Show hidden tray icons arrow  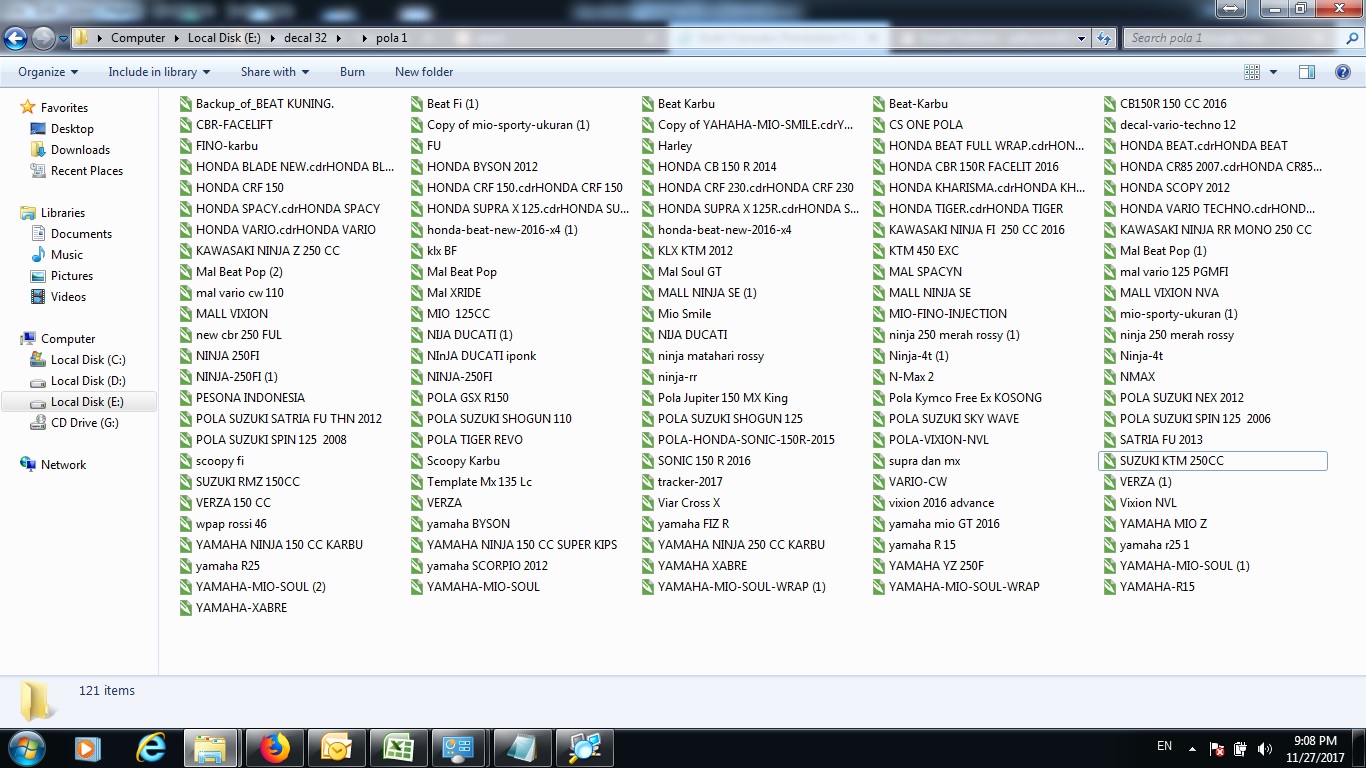tap(1192, 748)
